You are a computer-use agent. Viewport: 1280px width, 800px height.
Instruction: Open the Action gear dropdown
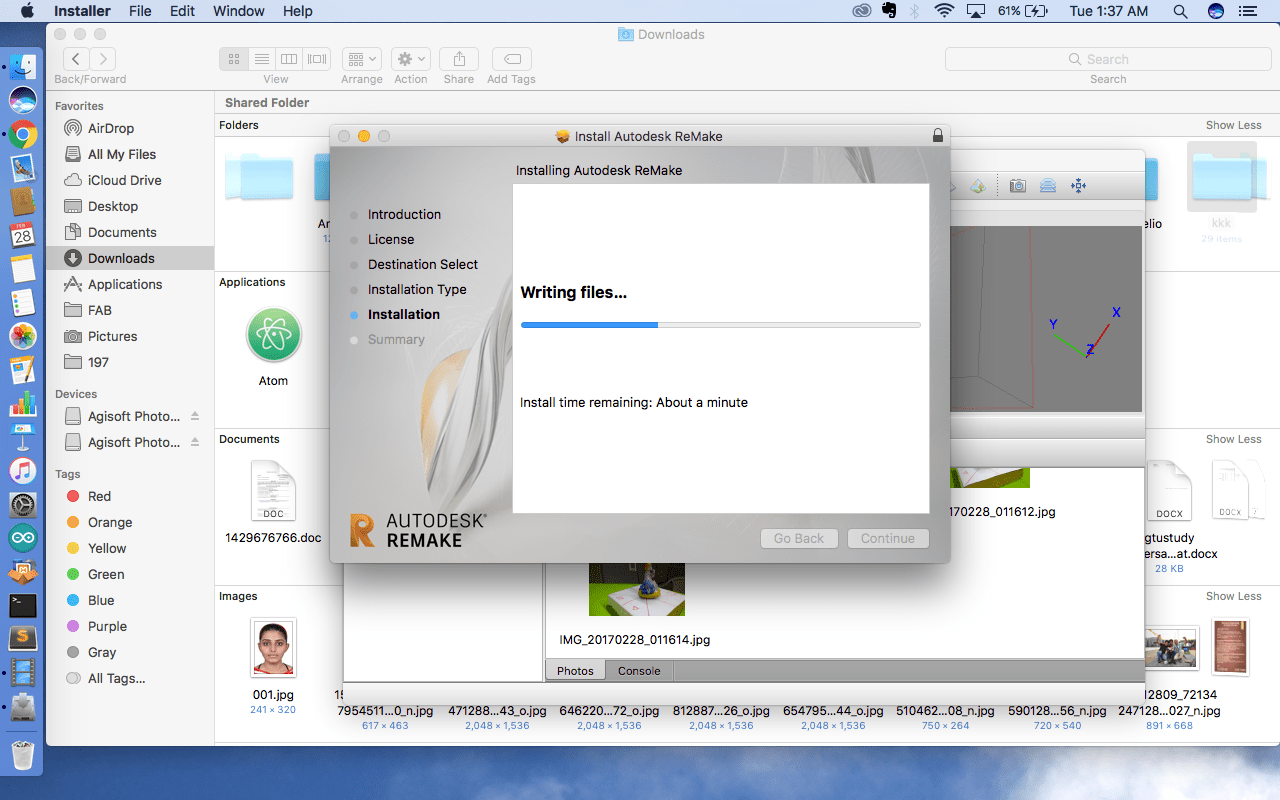(410, 59)
